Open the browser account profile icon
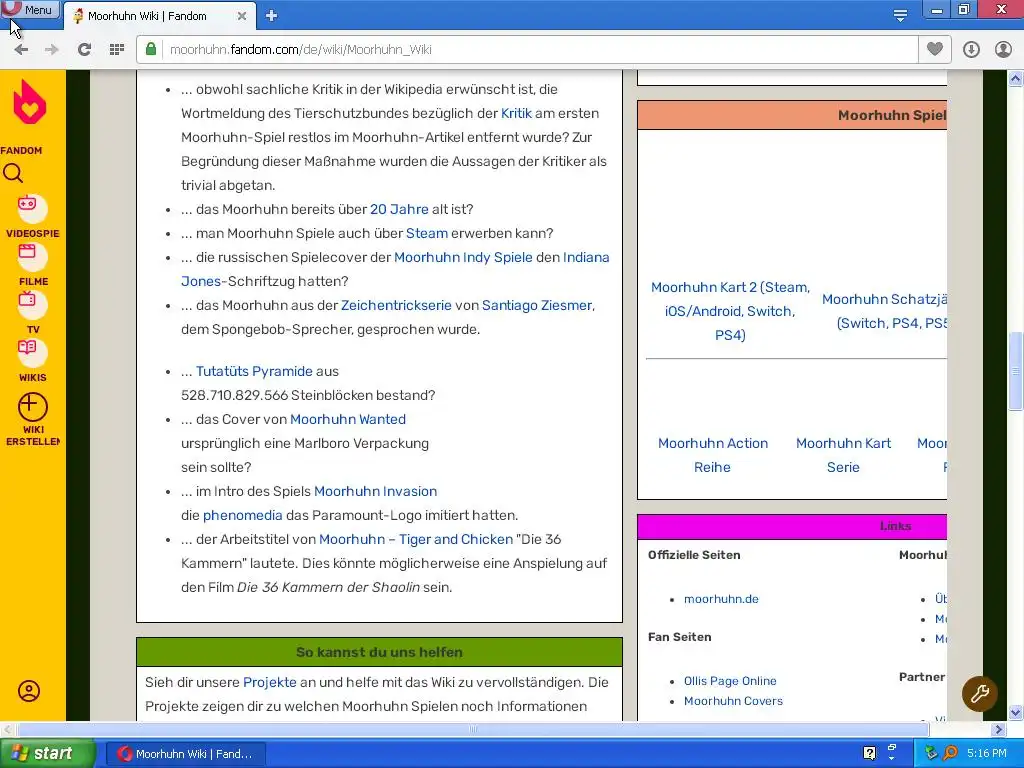Screen dimensions: 1024x768 1003,50
